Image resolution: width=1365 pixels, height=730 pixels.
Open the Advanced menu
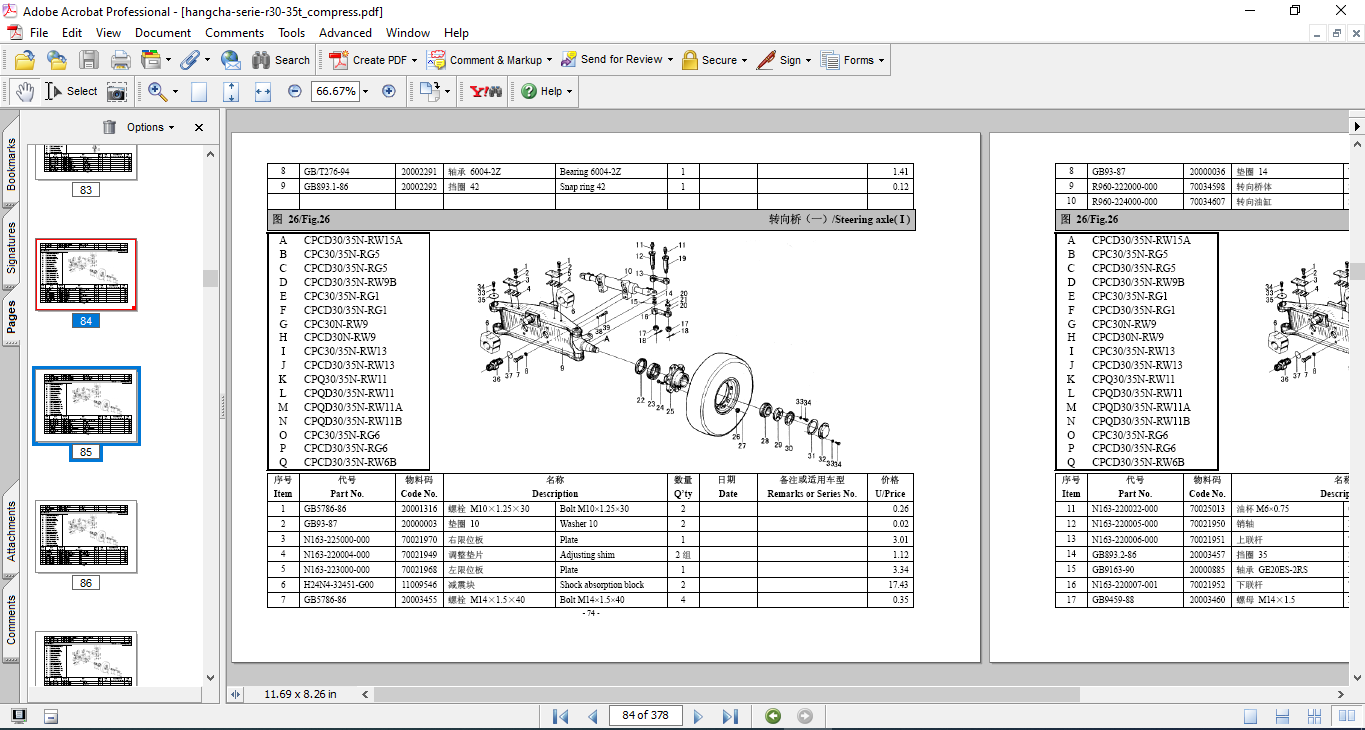pyautogui.click(x=345, y=32)
